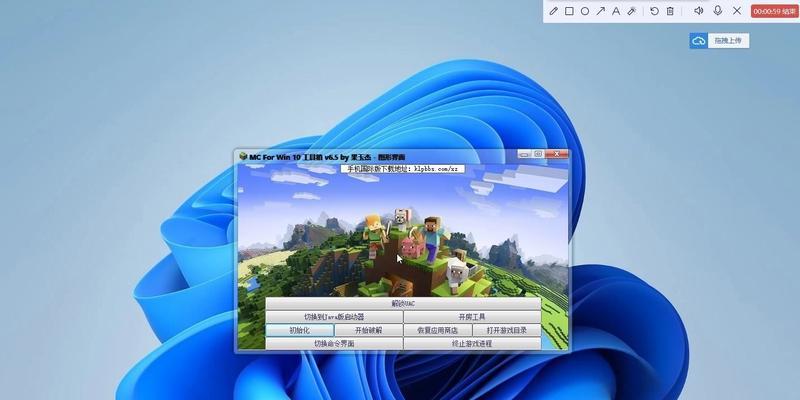Image resolution: width=800 pixels, height=400 pixels.
Task: Close the MC For Win 10 toolbox window
Action: point(556,154)
